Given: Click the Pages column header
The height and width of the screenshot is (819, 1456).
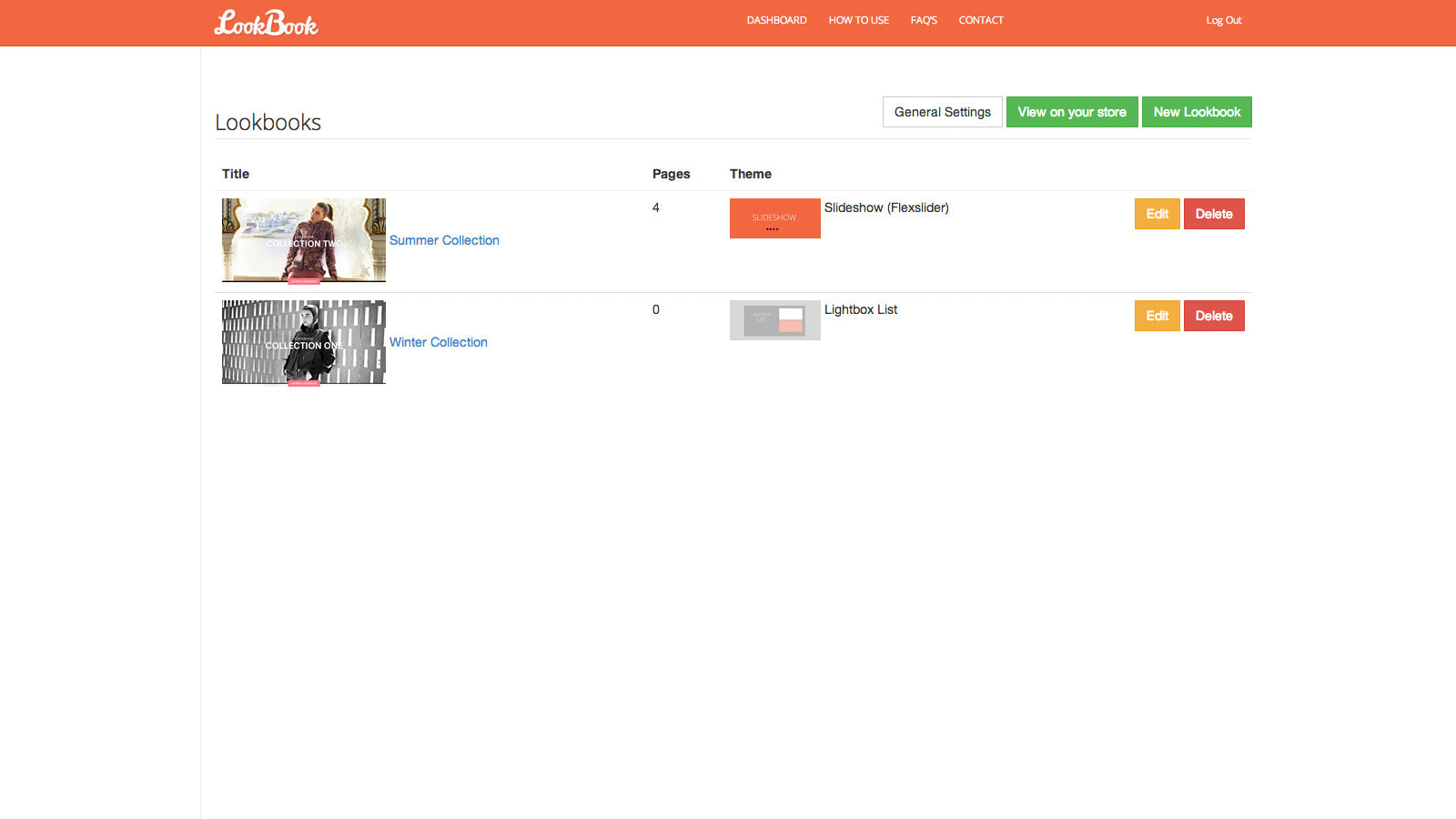Looking at the screenshot, I should point(671,174).
